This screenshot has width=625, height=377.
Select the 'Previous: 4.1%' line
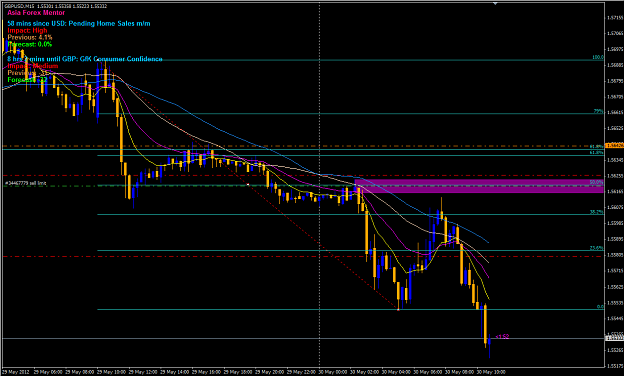(x=30, y=37)
